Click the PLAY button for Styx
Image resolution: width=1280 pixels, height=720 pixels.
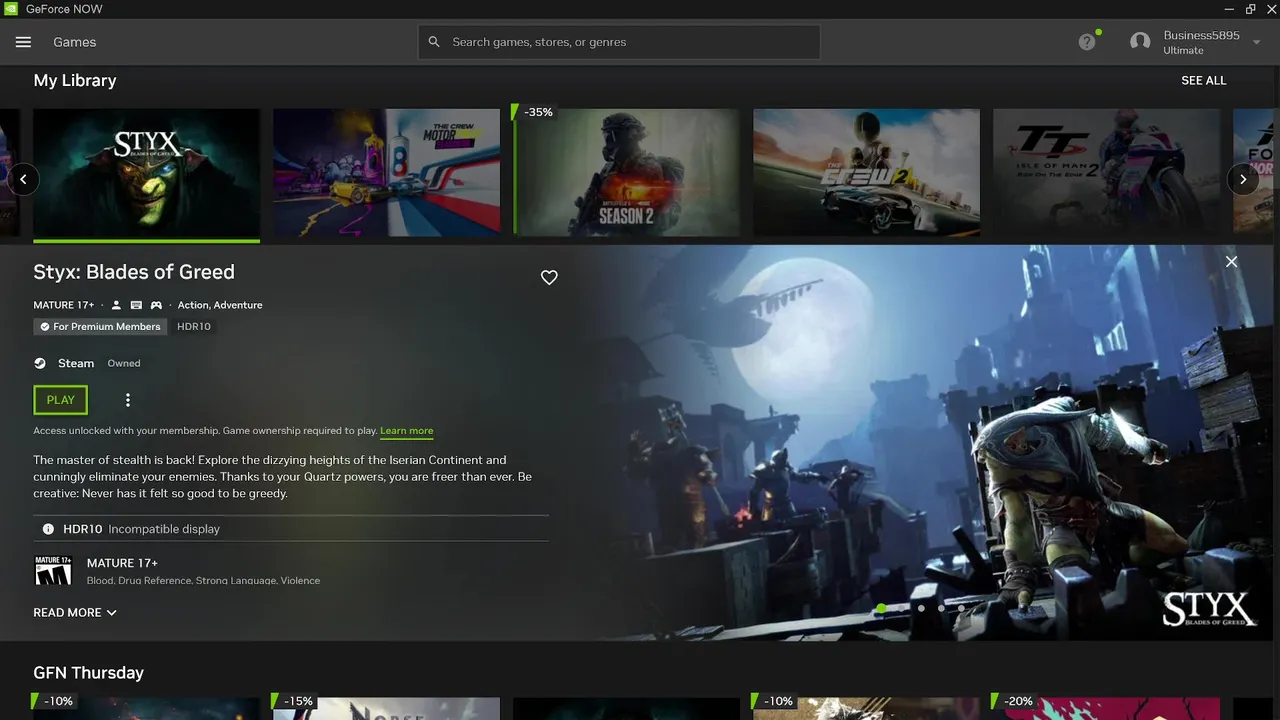tap(61, 400)
